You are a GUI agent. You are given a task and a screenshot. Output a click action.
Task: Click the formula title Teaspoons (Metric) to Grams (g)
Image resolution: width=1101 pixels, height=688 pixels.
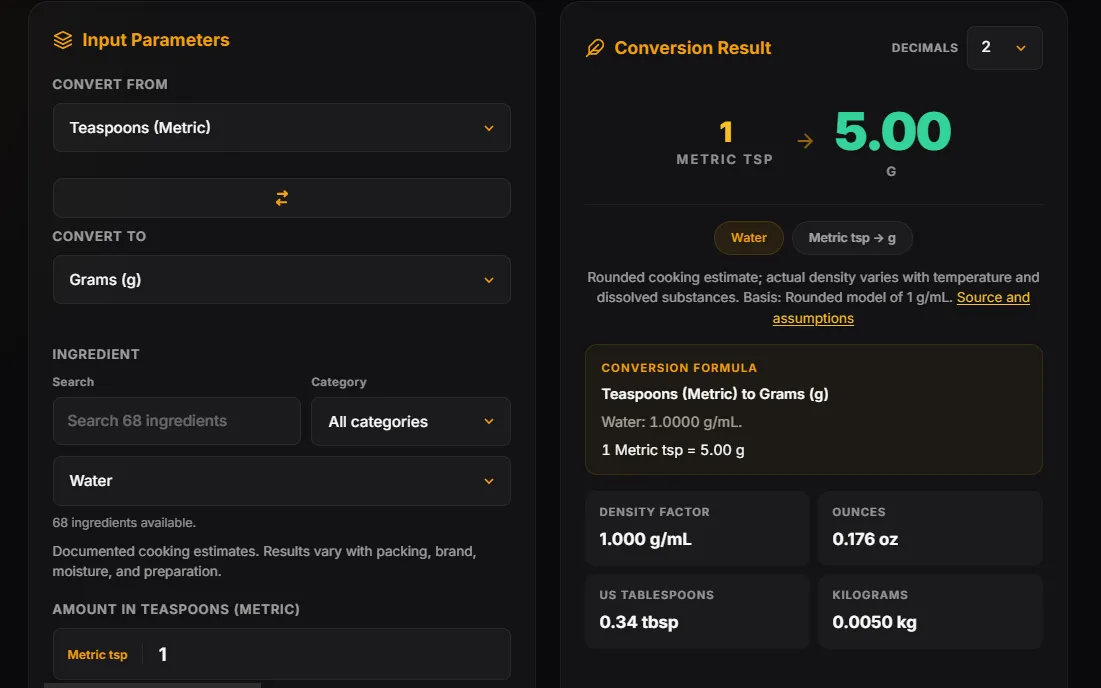click(x=715, y=394)
